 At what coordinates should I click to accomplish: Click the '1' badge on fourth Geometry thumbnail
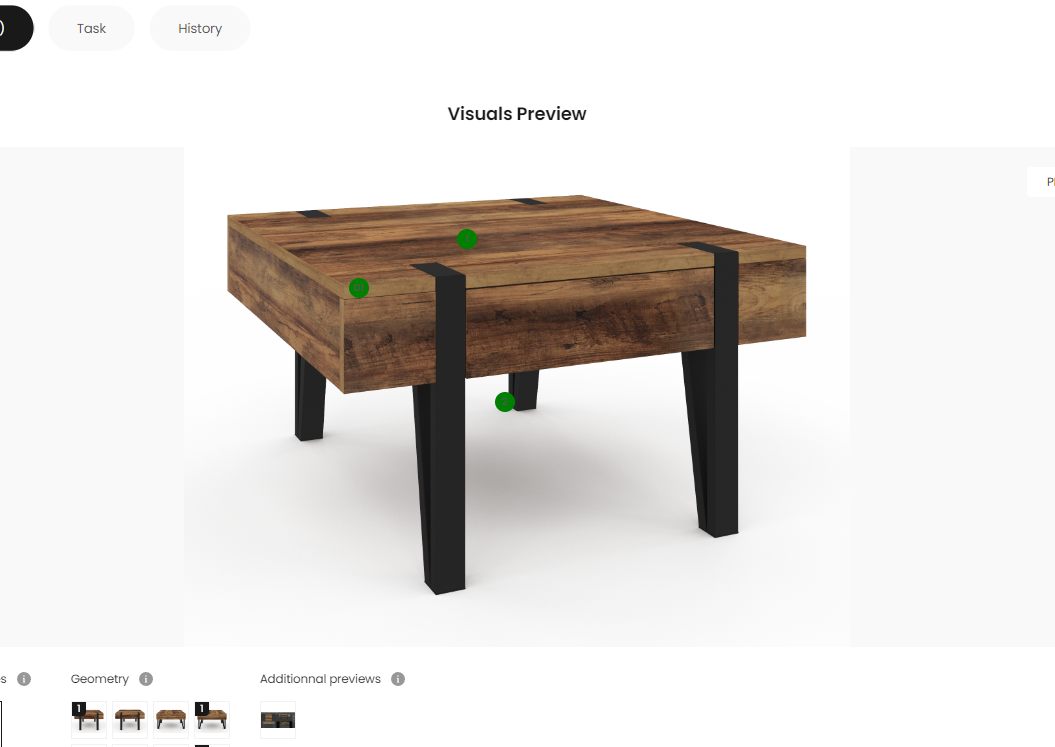(201, 709)
